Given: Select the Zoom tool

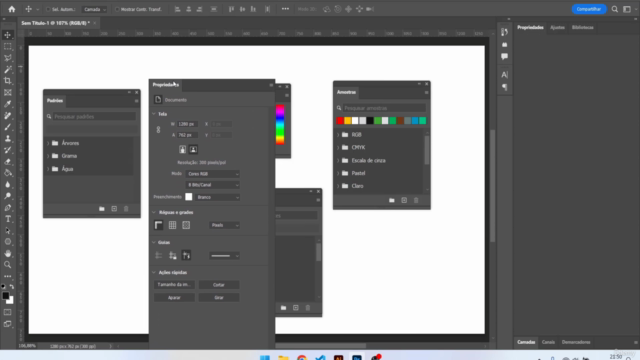Looking at the screenshot, I should [8, 265].
